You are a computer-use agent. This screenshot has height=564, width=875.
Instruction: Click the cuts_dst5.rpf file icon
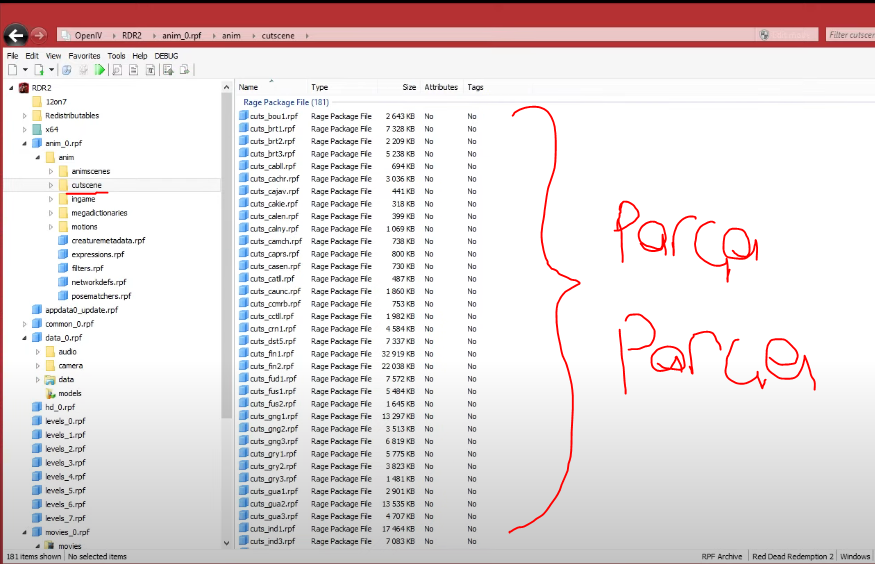(x=243, y=340)
